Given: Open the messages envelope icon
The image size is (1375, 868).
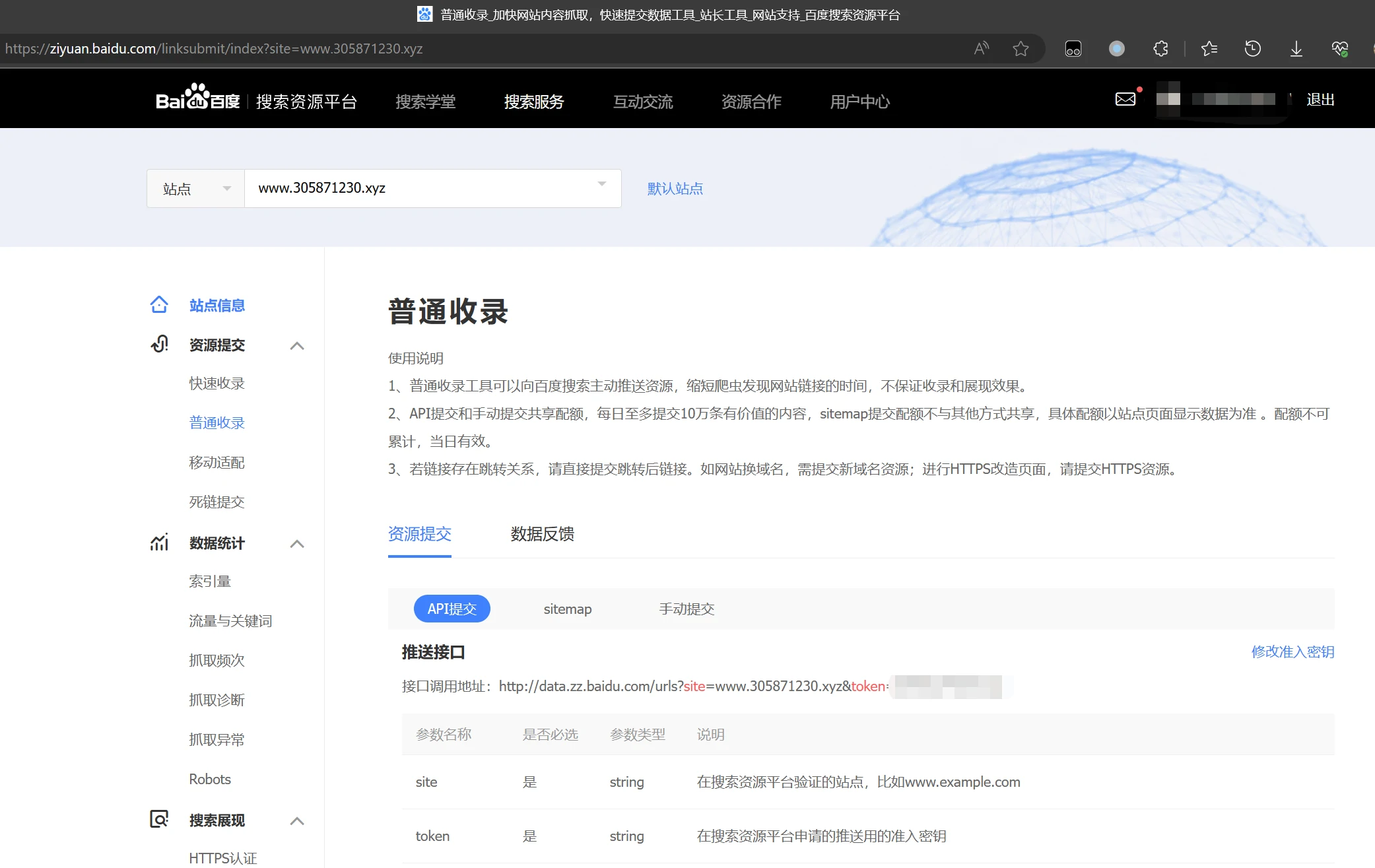Looking at the screenshot, I should pyautogui.click(x=1125, y=99).
